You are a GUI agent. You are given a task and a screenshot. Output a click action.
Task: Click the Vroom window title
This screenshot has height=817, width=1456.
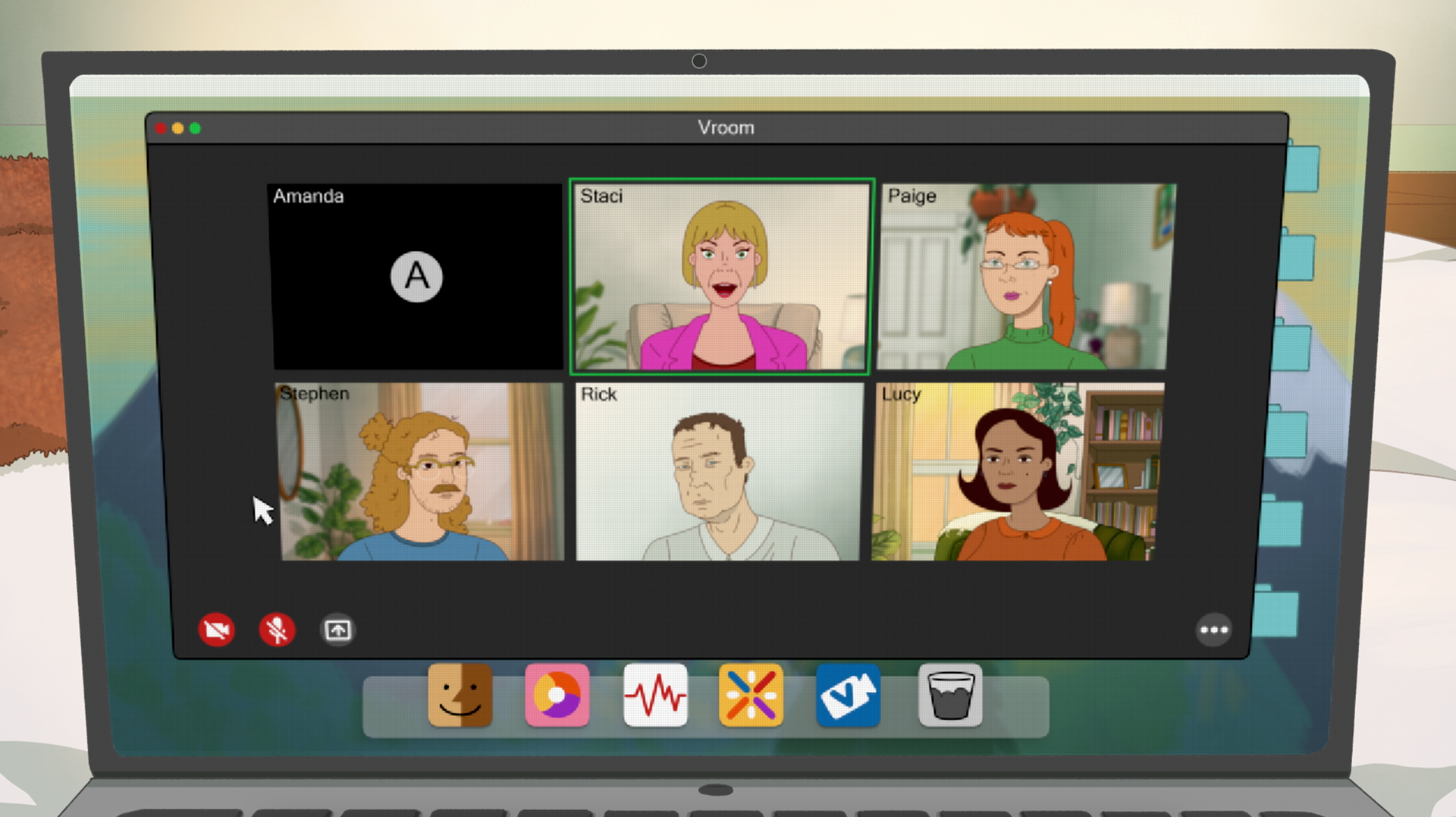click(726, 127)
